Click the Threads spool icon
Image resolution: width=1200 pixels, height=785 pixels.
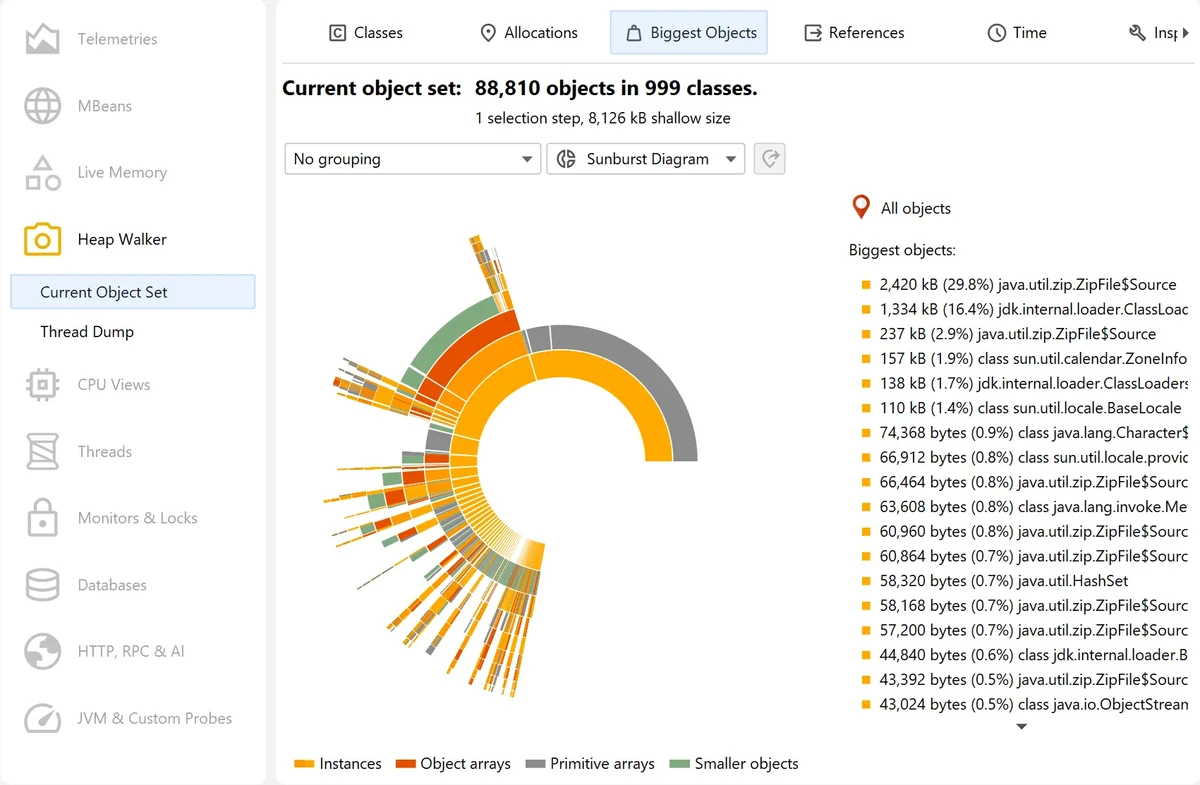[43, 451]
